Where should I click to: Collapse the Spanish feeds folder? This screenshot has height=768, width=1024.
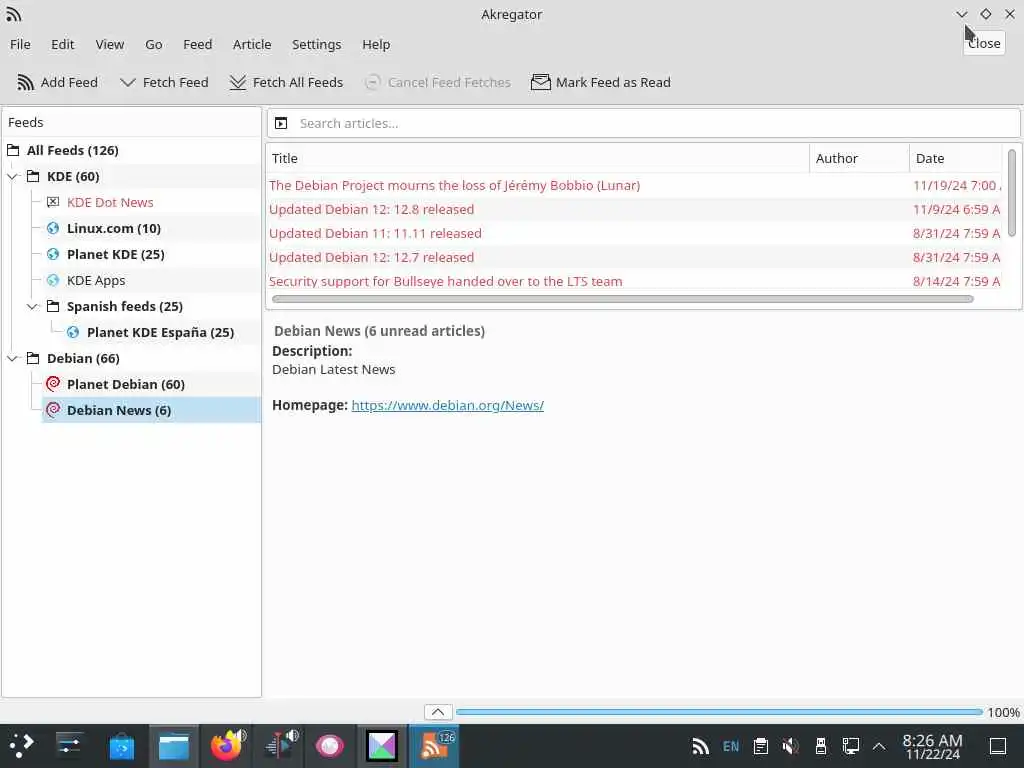[33, 306]
